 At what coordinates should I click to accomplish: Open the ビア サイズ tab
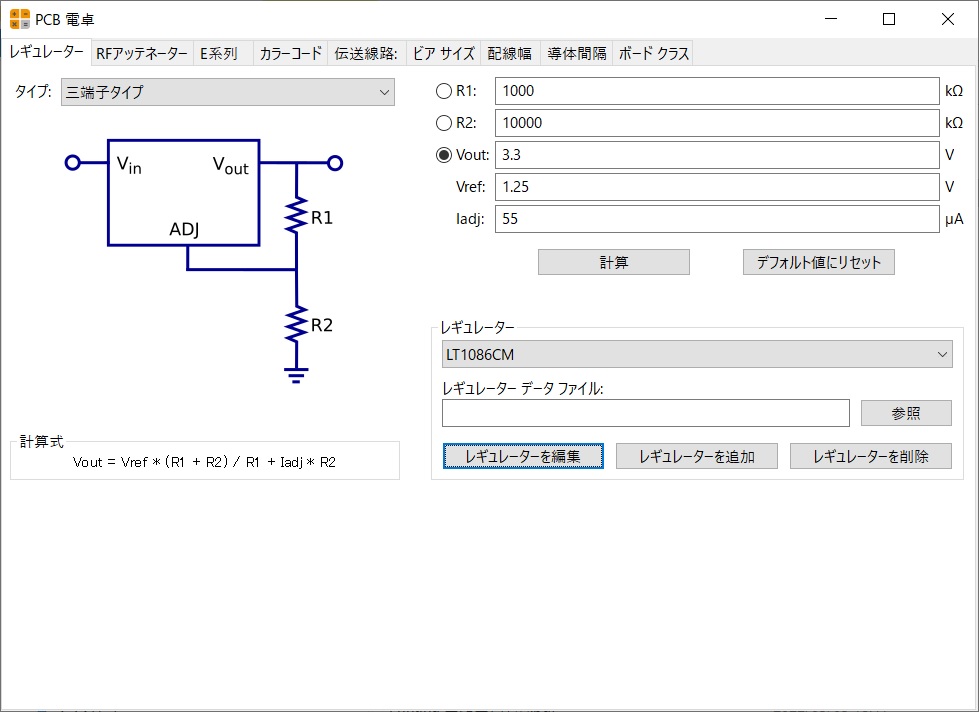point(443,54)
